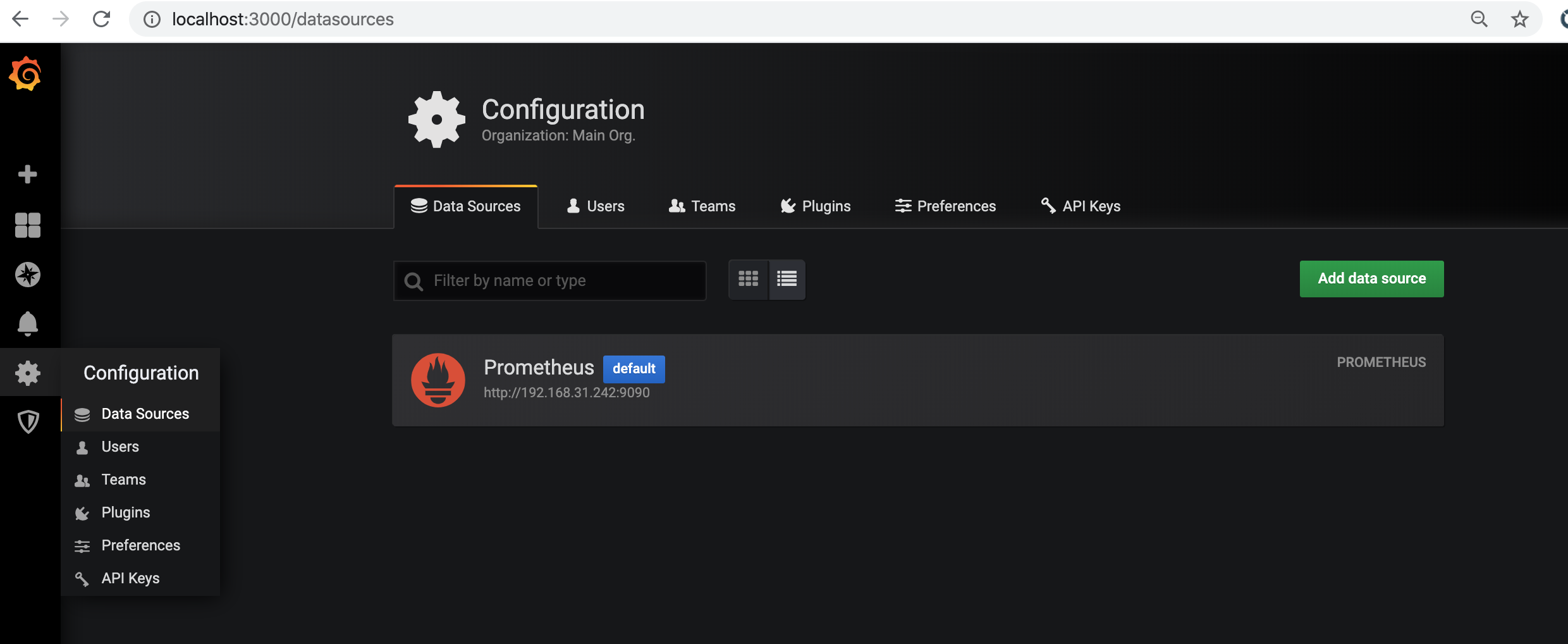Open the Grafana home logo
Screen dimensions: 1568x644
coord(25,74)
